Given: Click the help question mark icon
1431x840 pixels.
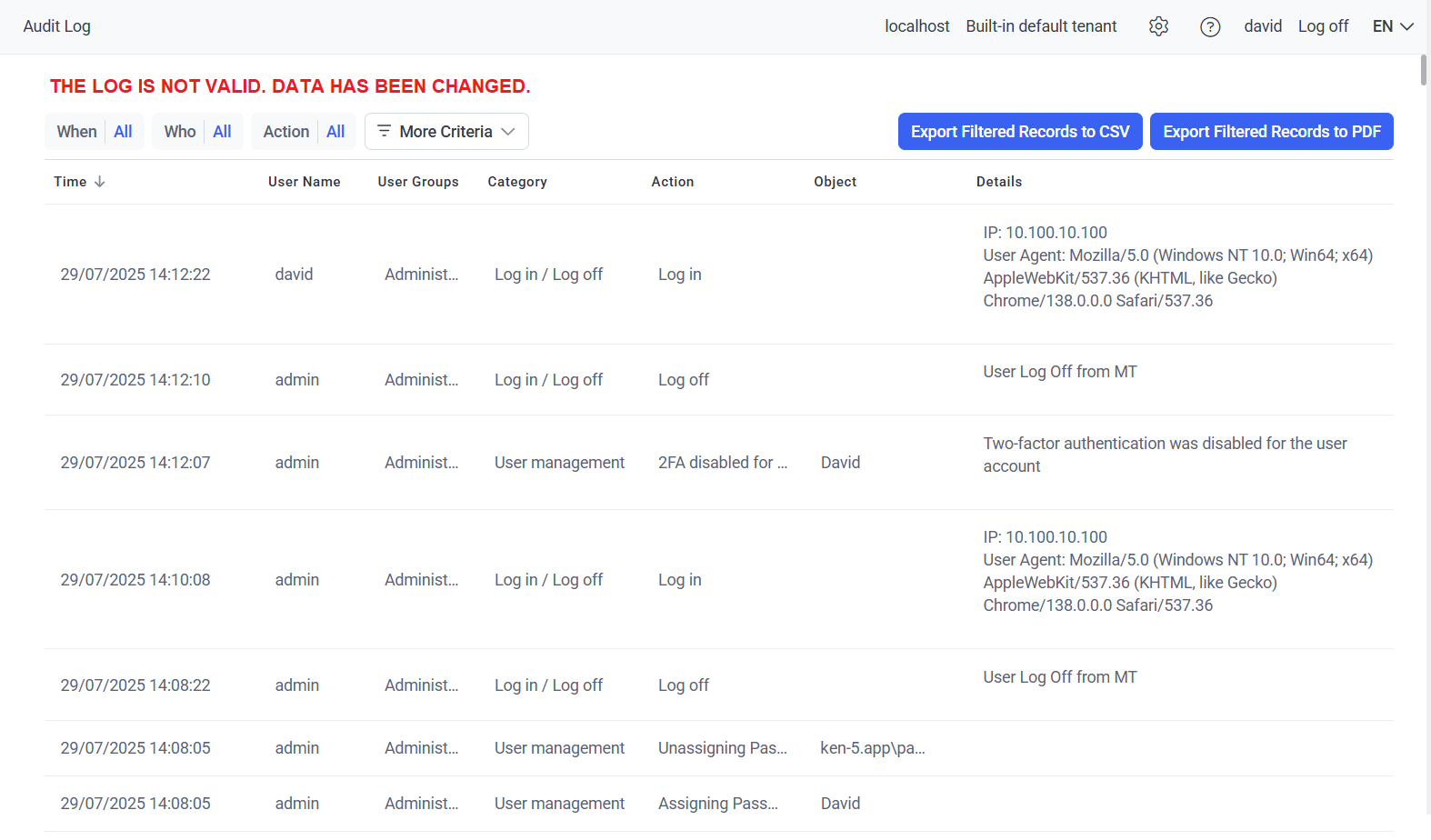Looking at the screenshot, I should (x=1210, y=26).
